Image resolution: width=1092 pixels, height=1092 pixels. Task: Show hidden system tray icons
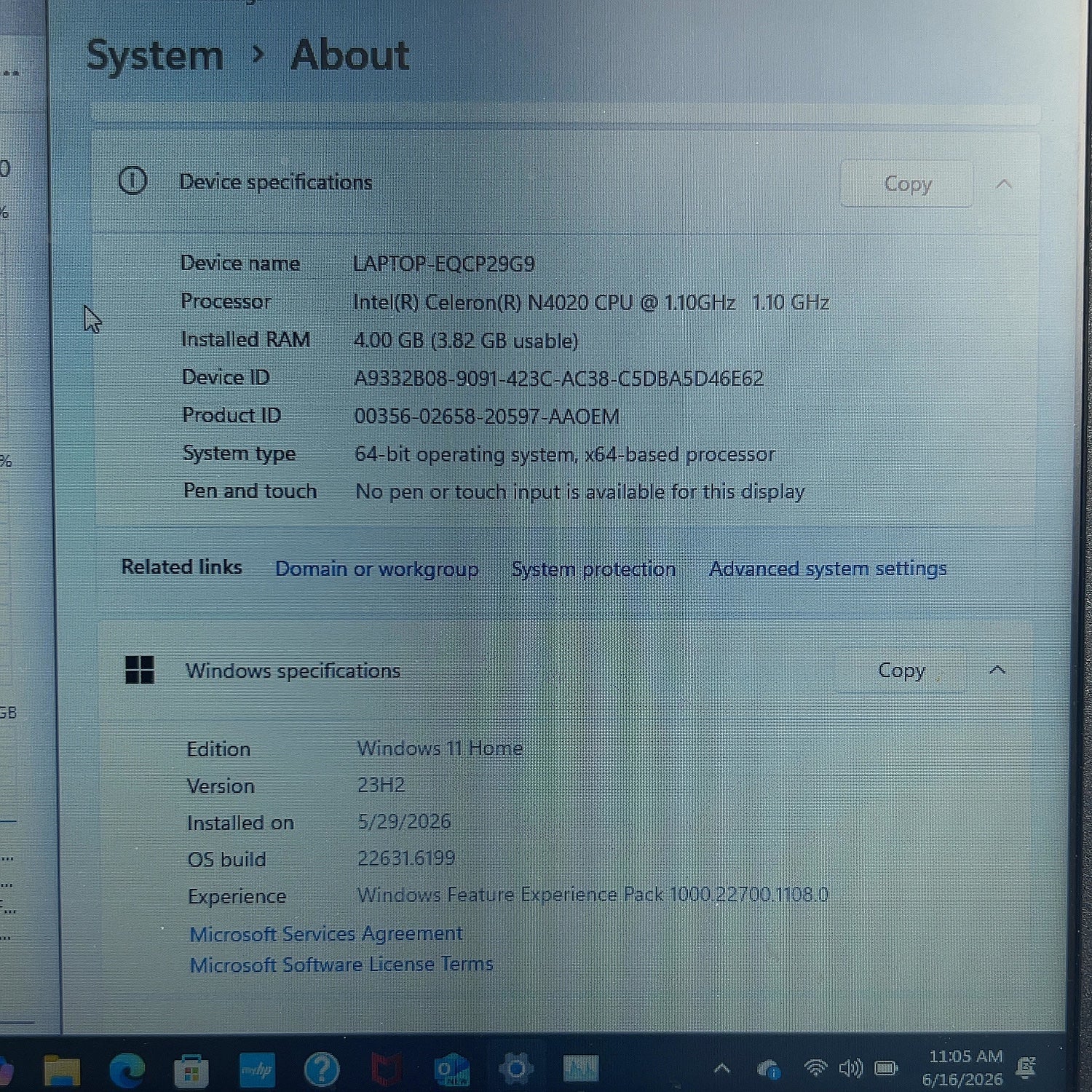pyautogui.click(x=721, y=1069)
